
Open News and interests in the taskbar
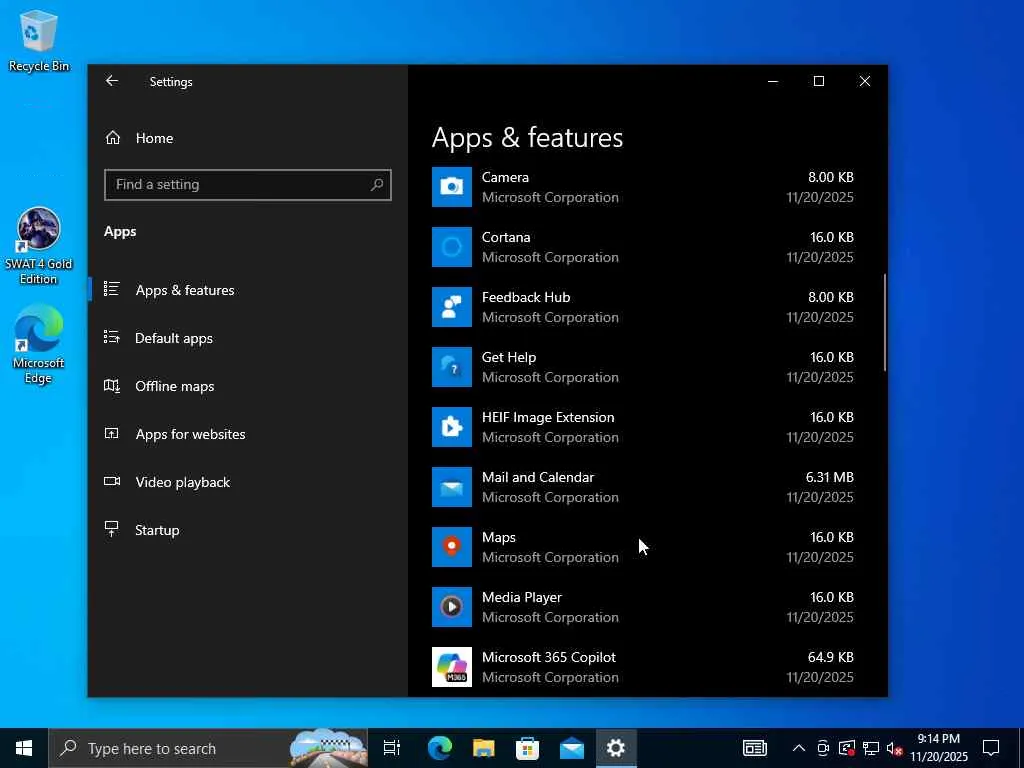(754, 748)
